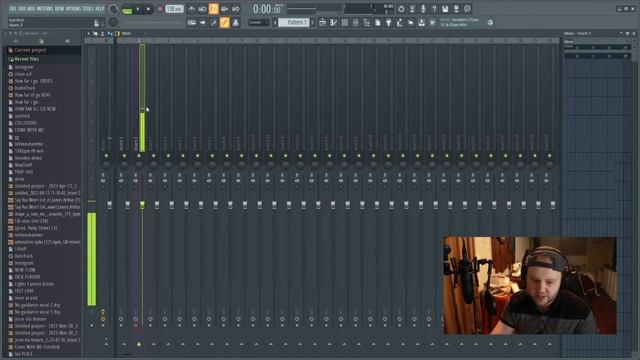Click the webcam video thumbnail
The width and height of the screenshot is (640, 360).
click(530, 285)
